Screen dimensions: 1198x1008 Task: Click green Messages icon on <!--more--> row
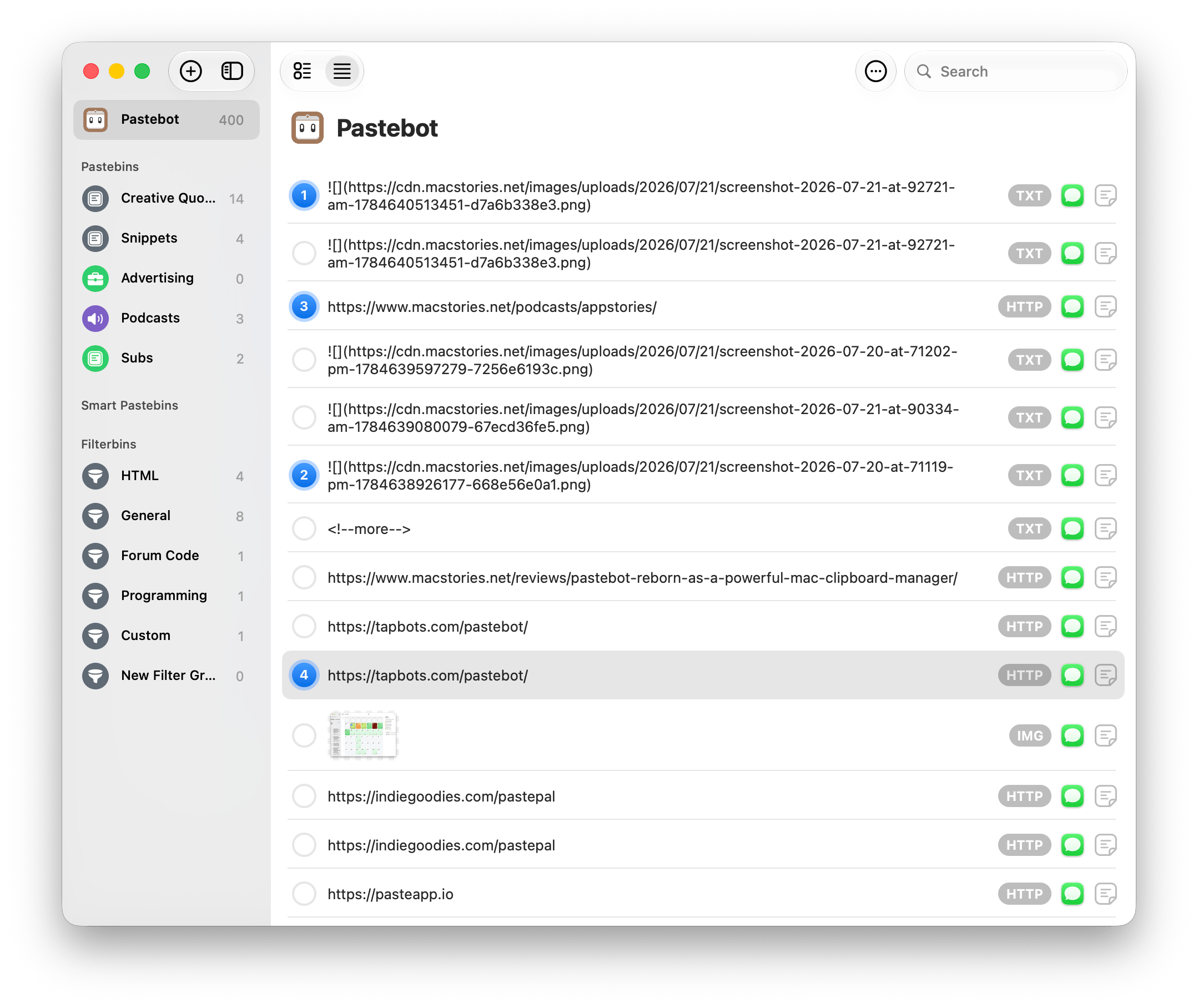(x=1072, y=528)
